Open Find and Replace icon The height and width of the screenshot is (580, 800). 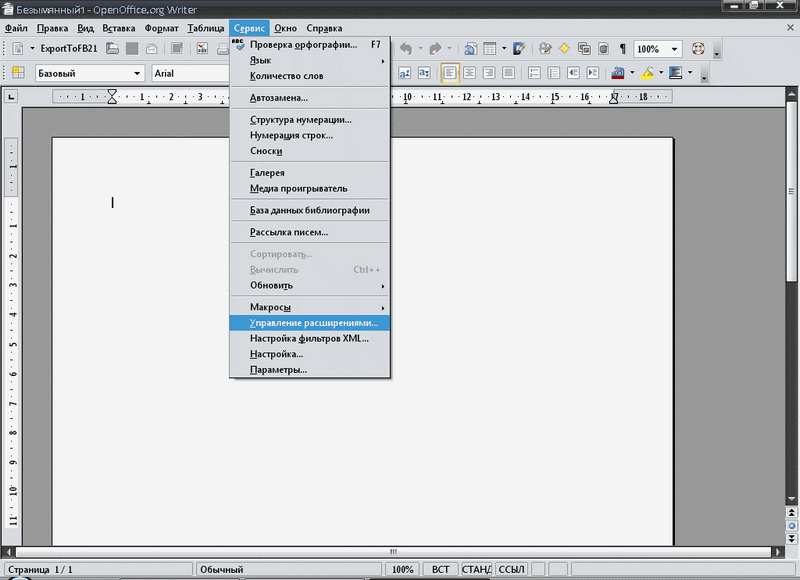545,48
